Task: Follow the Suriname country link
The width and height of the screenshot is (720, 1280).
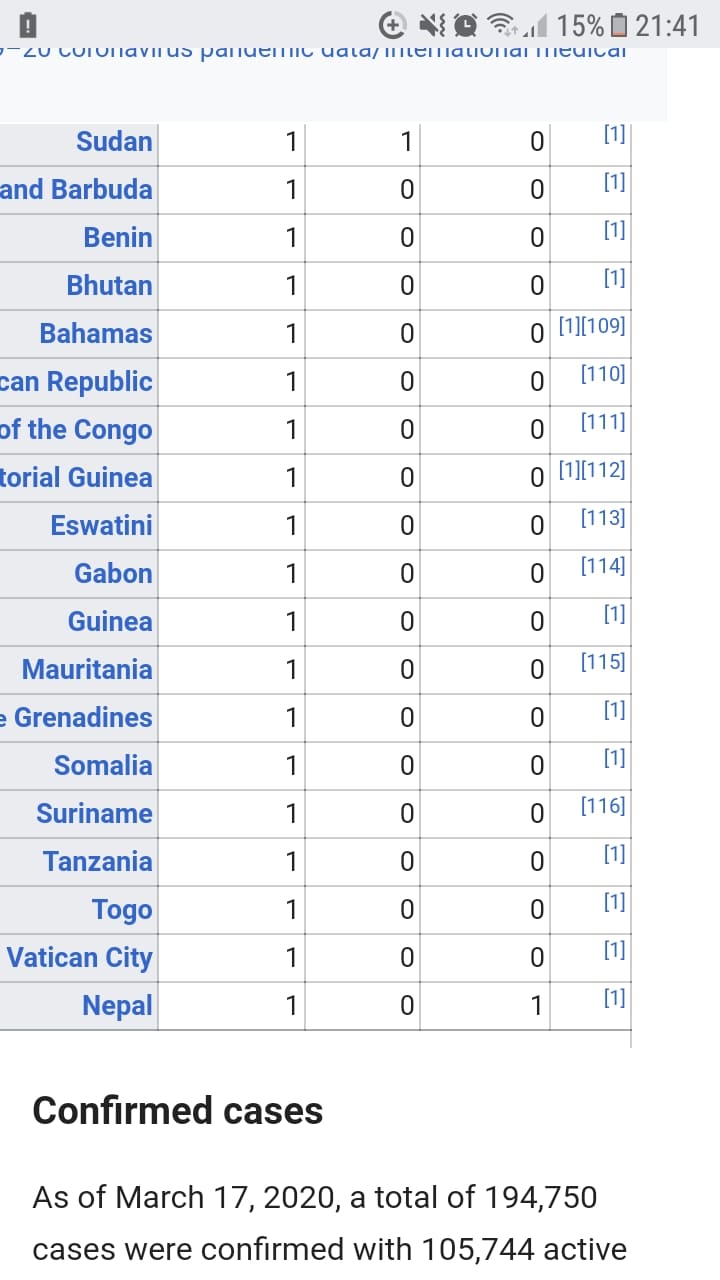Action: click(94, 814)
